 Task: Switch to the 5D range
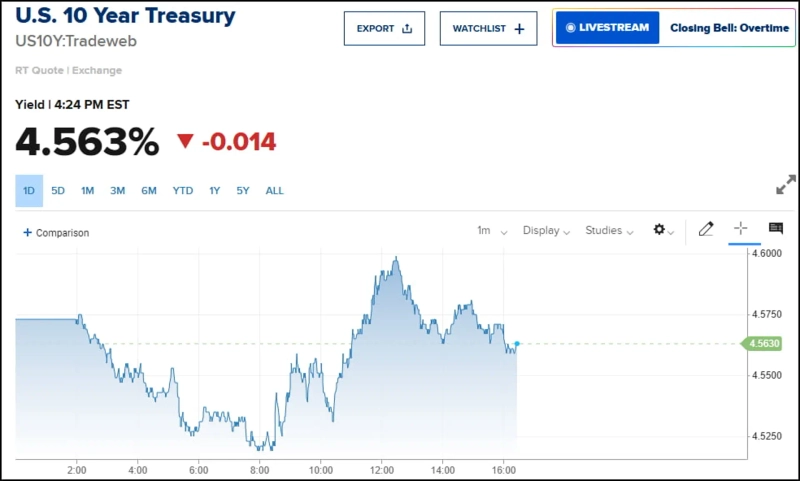tap(58, 190)
